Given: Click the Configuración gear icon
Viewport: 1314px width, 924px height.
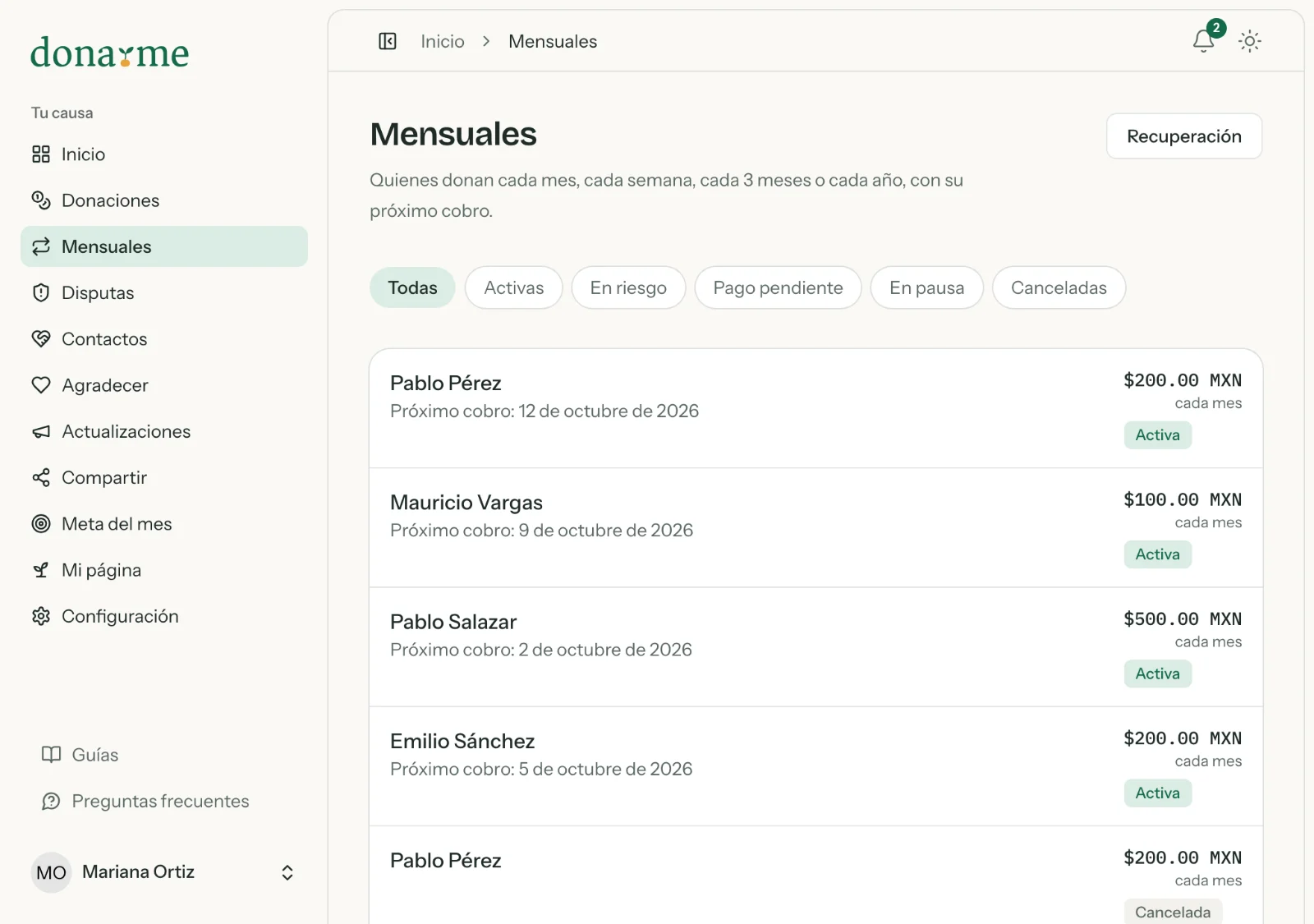Looking at the screenshot, I should tap(41, 616).
